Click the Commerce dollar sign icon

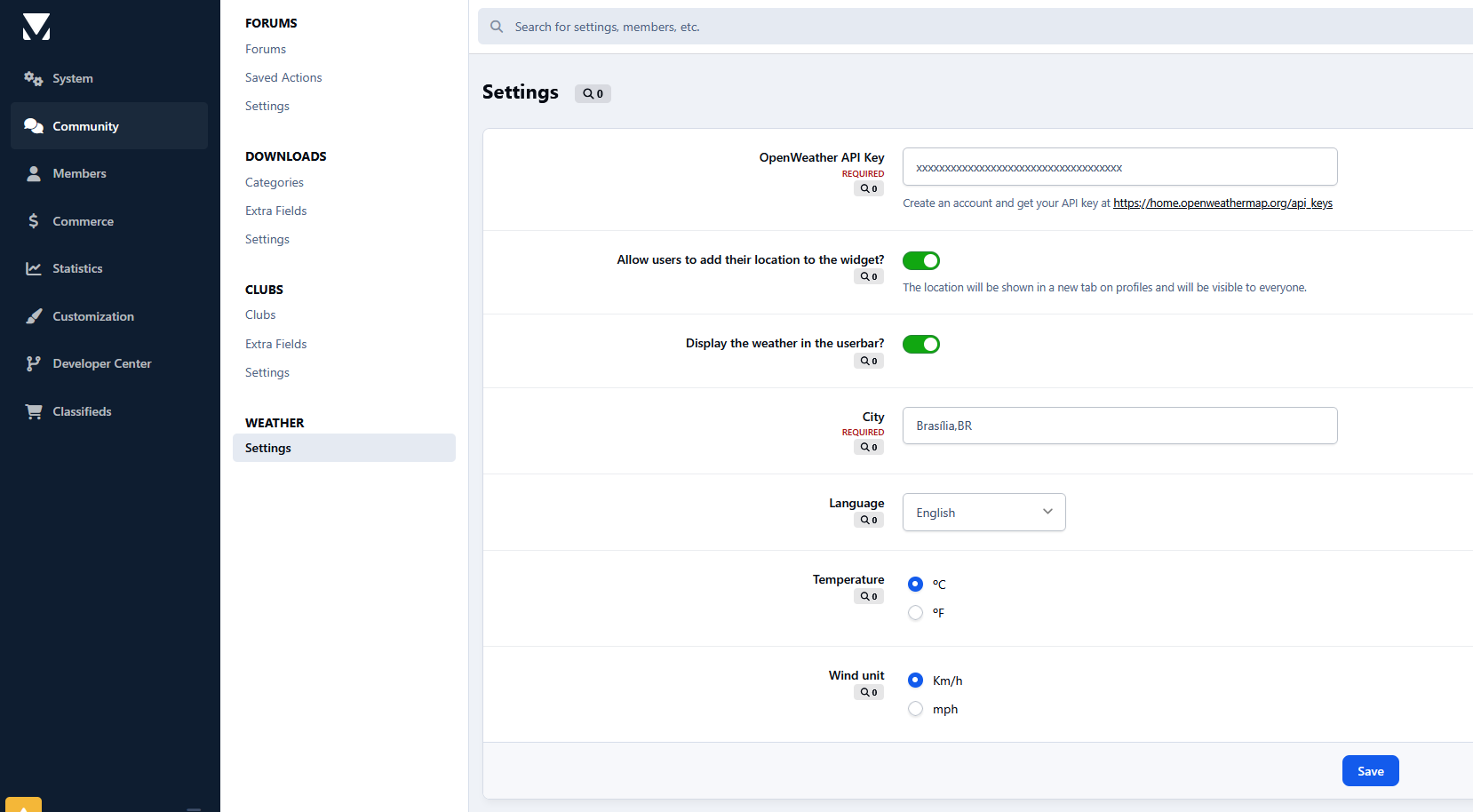(x=34, y=221)
